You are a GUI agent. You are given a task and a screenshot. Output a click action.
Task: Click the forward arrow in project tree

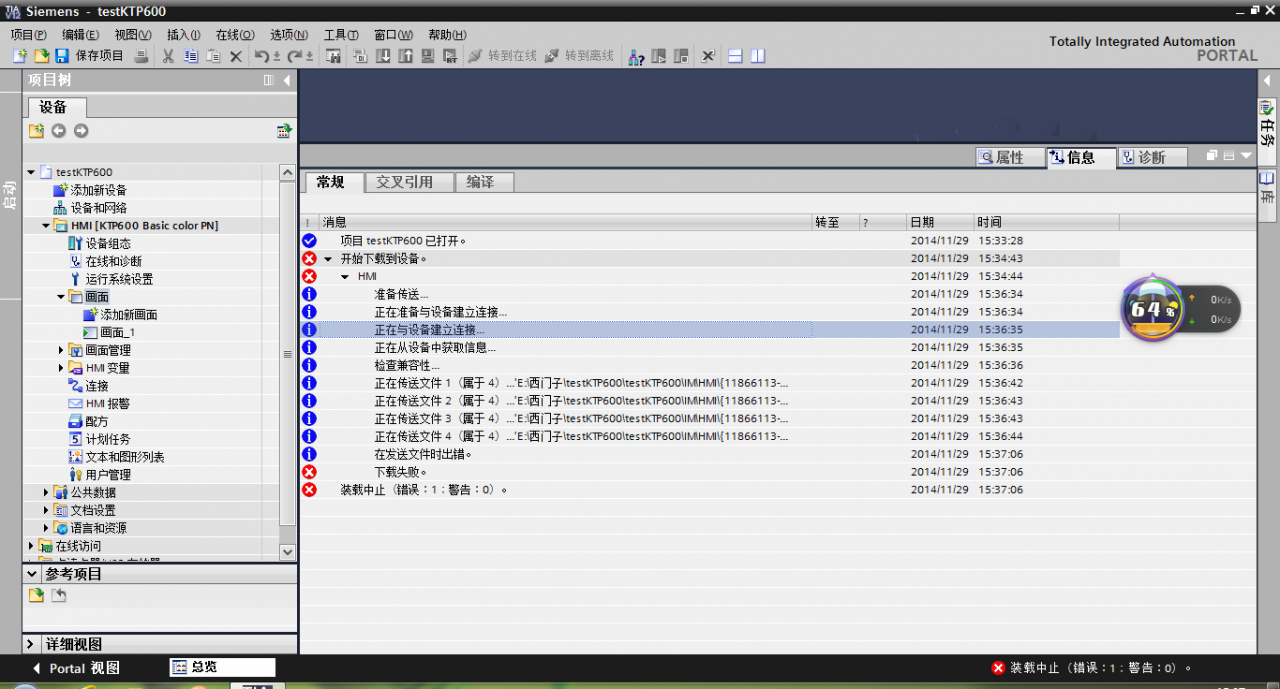tap(81, 131)
